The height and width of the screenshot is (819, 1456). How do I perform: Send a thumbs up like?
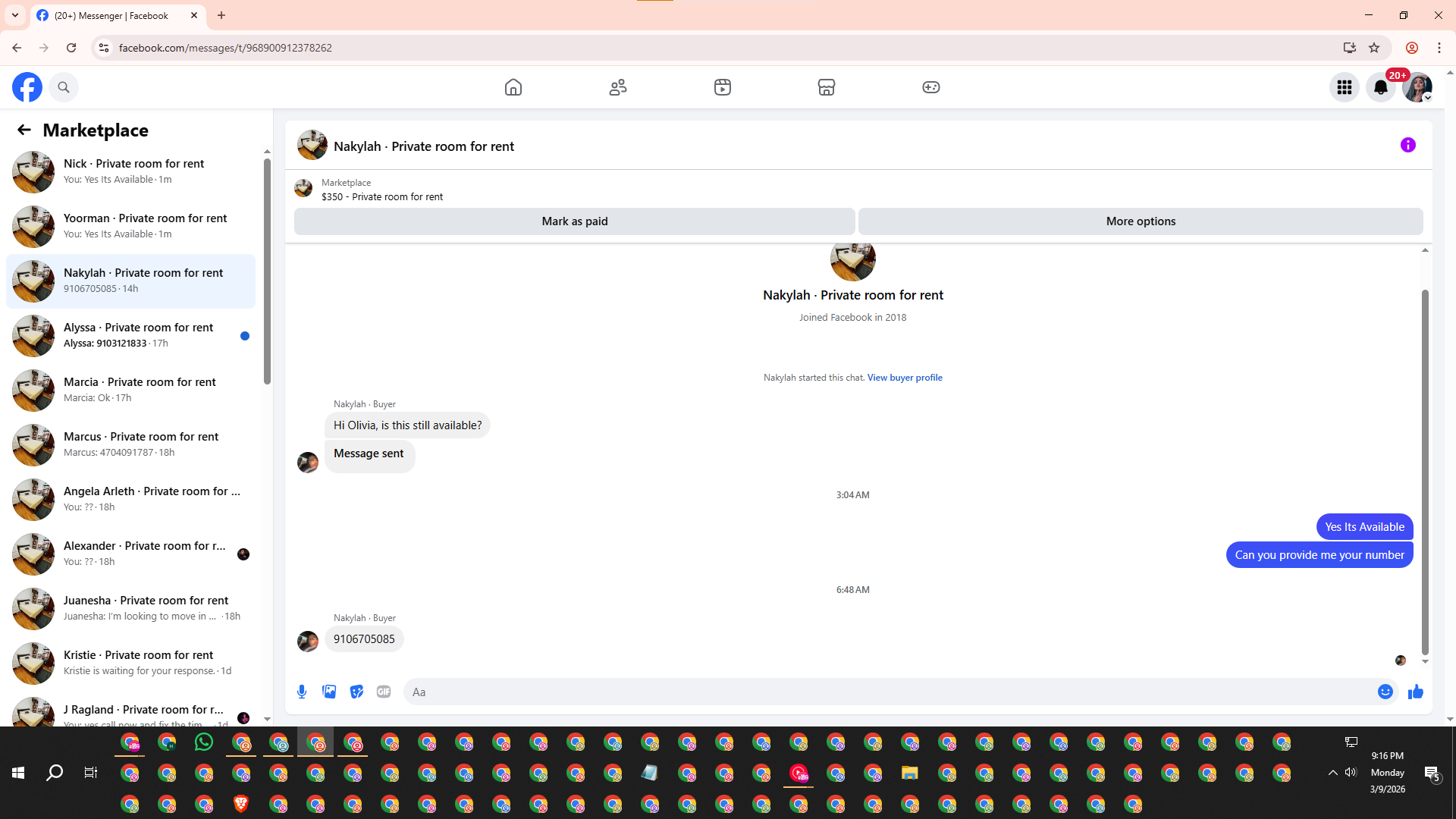[1415, 692]
